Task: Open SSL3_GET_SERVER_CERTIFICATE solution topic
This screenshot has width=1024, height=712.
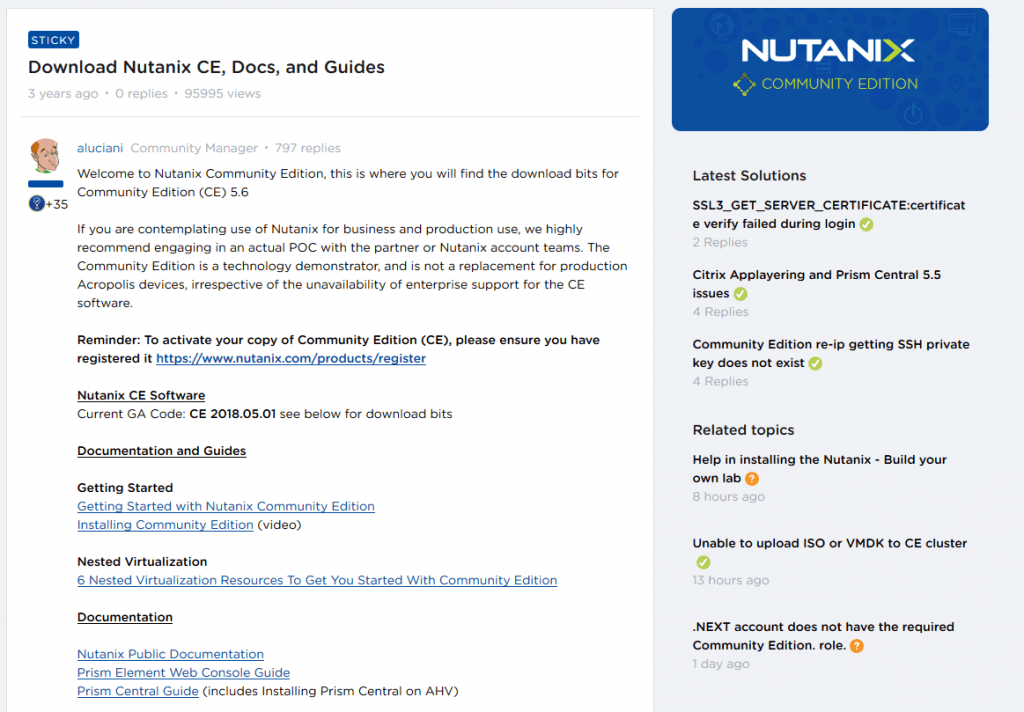Action: 828,205
